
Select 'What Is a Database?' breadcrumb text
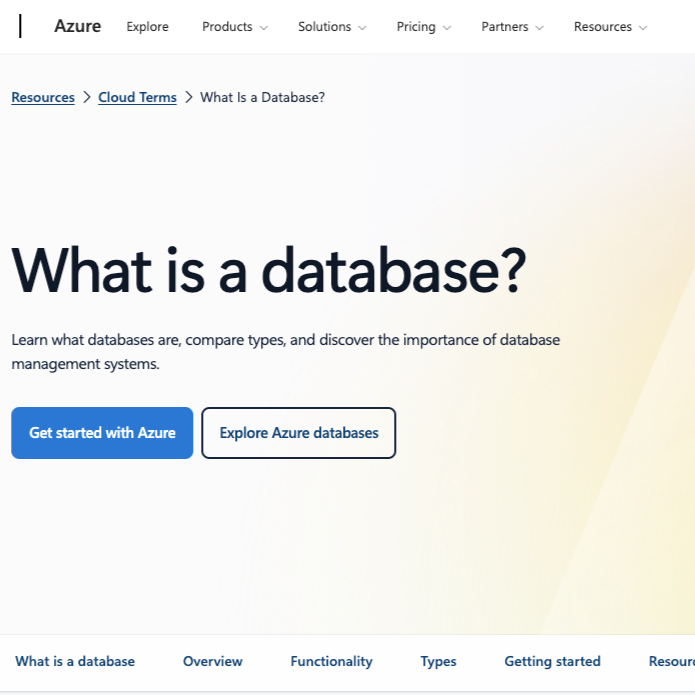(262, 97)
